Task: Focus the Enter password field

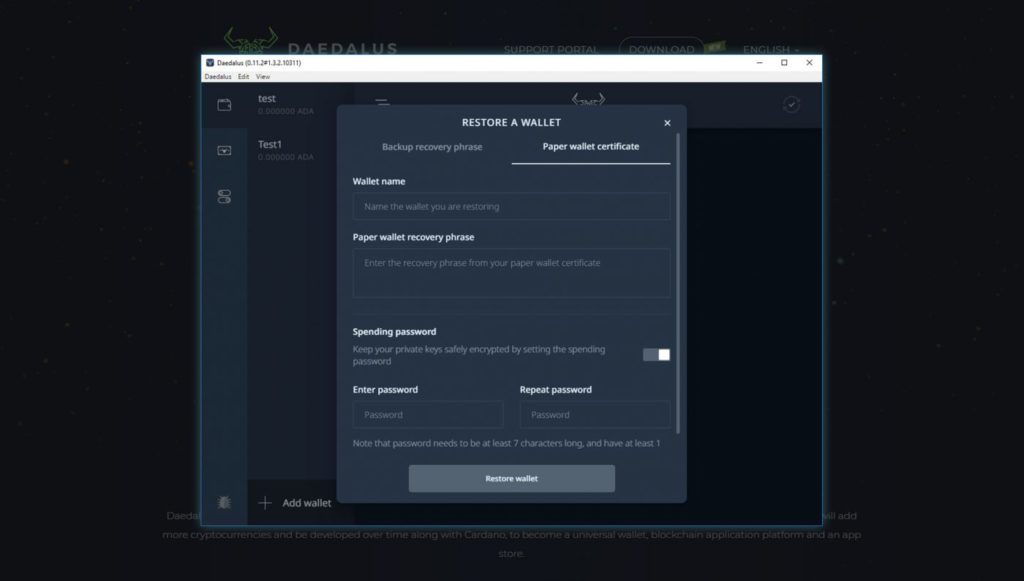Action: click(428, 415)
